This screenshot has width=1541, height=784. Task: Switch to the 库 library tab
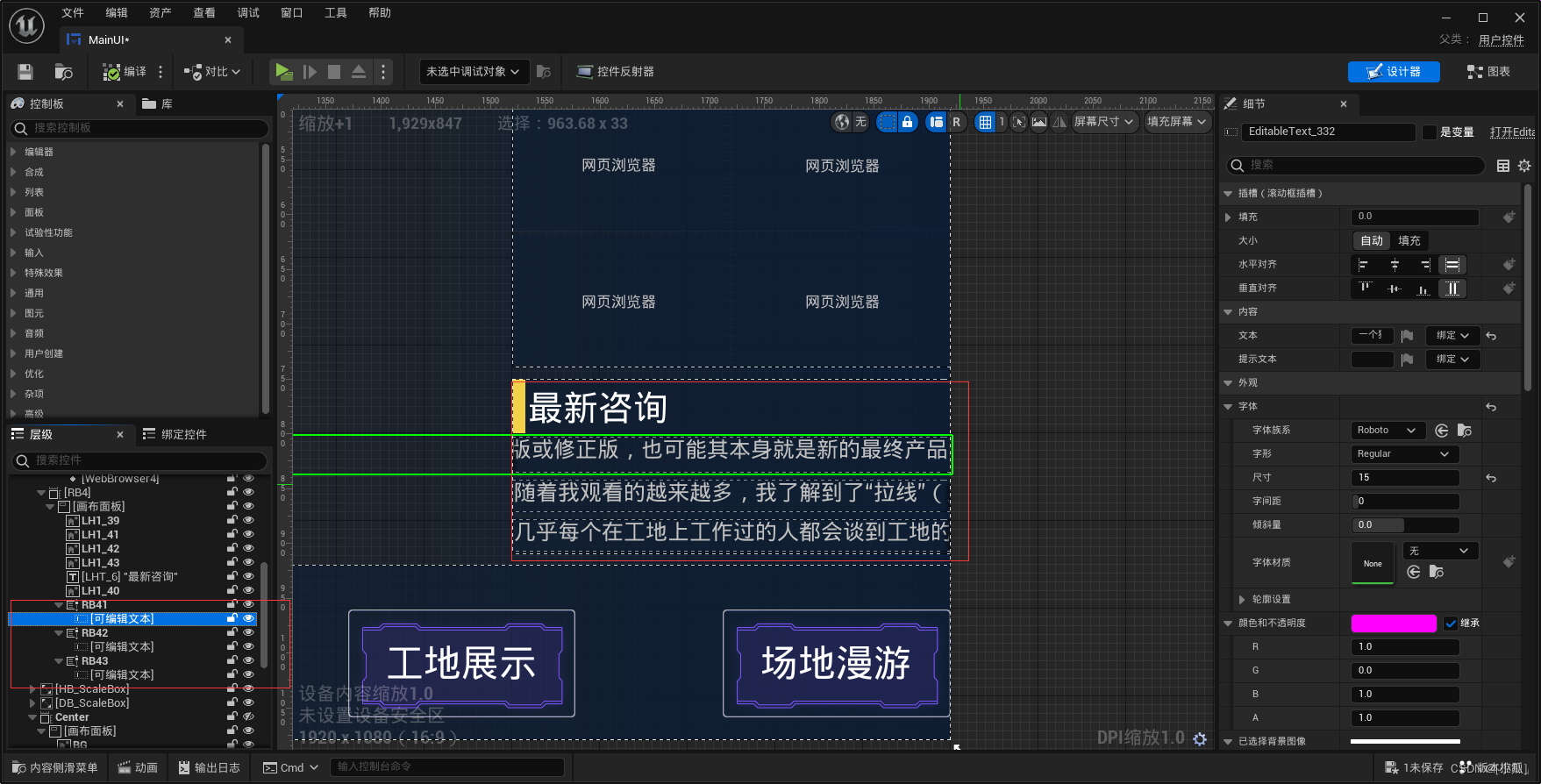click(x=158, y=103)
